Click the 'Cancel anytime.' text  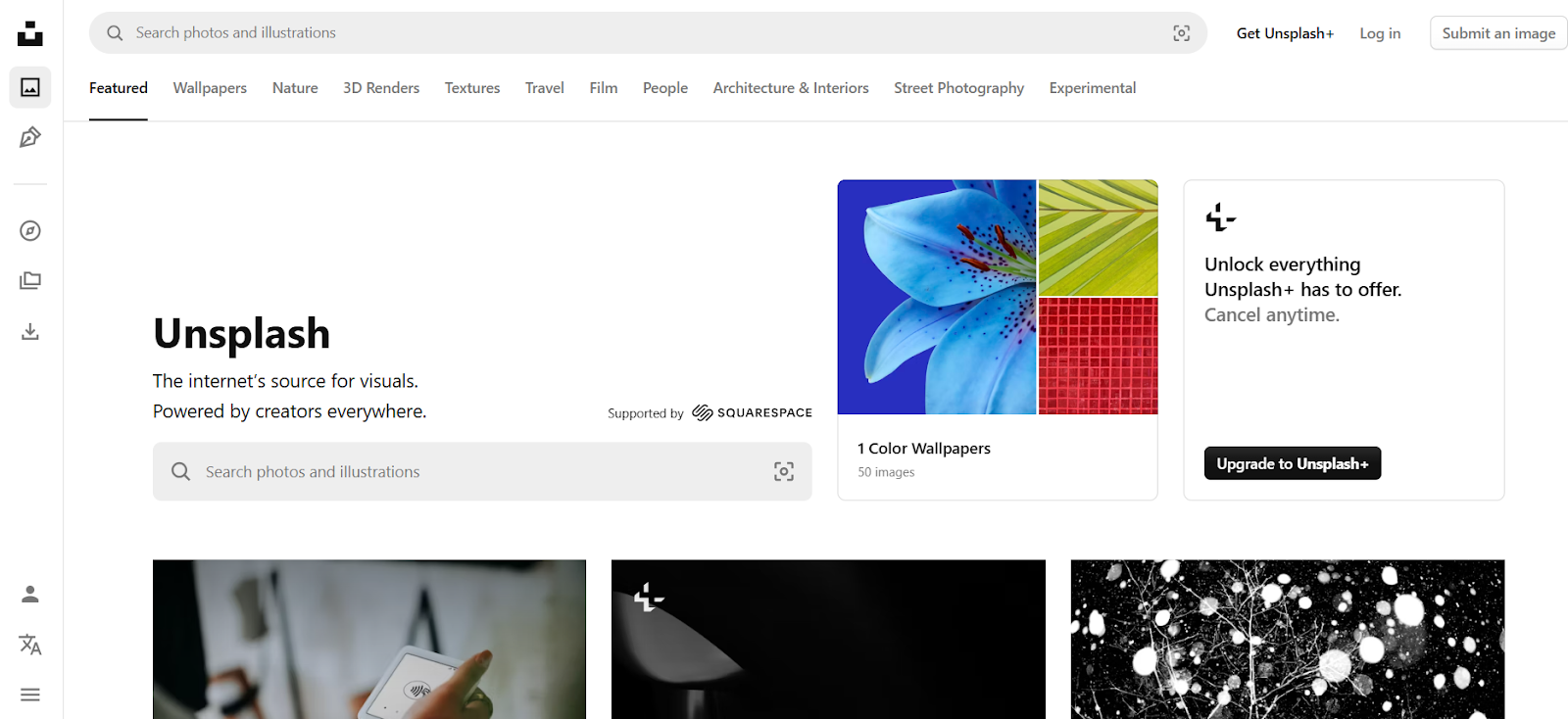(1272, 315)
